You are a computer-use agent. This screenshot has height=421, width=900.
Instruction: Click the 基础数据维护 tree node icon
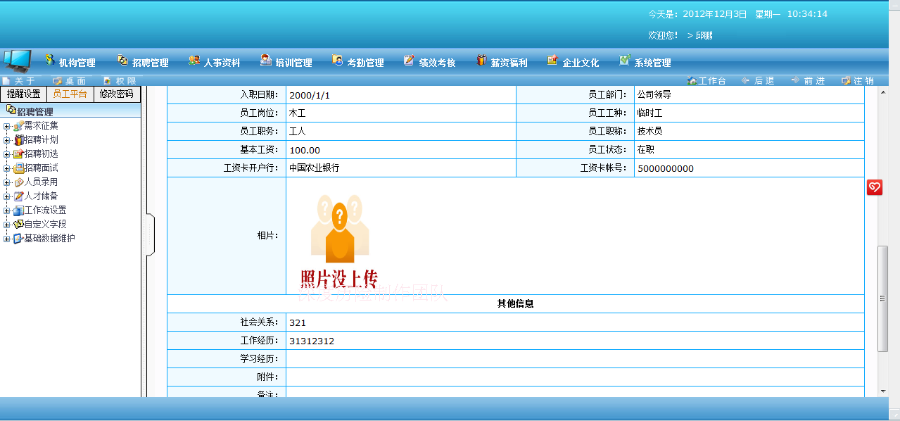18,238
